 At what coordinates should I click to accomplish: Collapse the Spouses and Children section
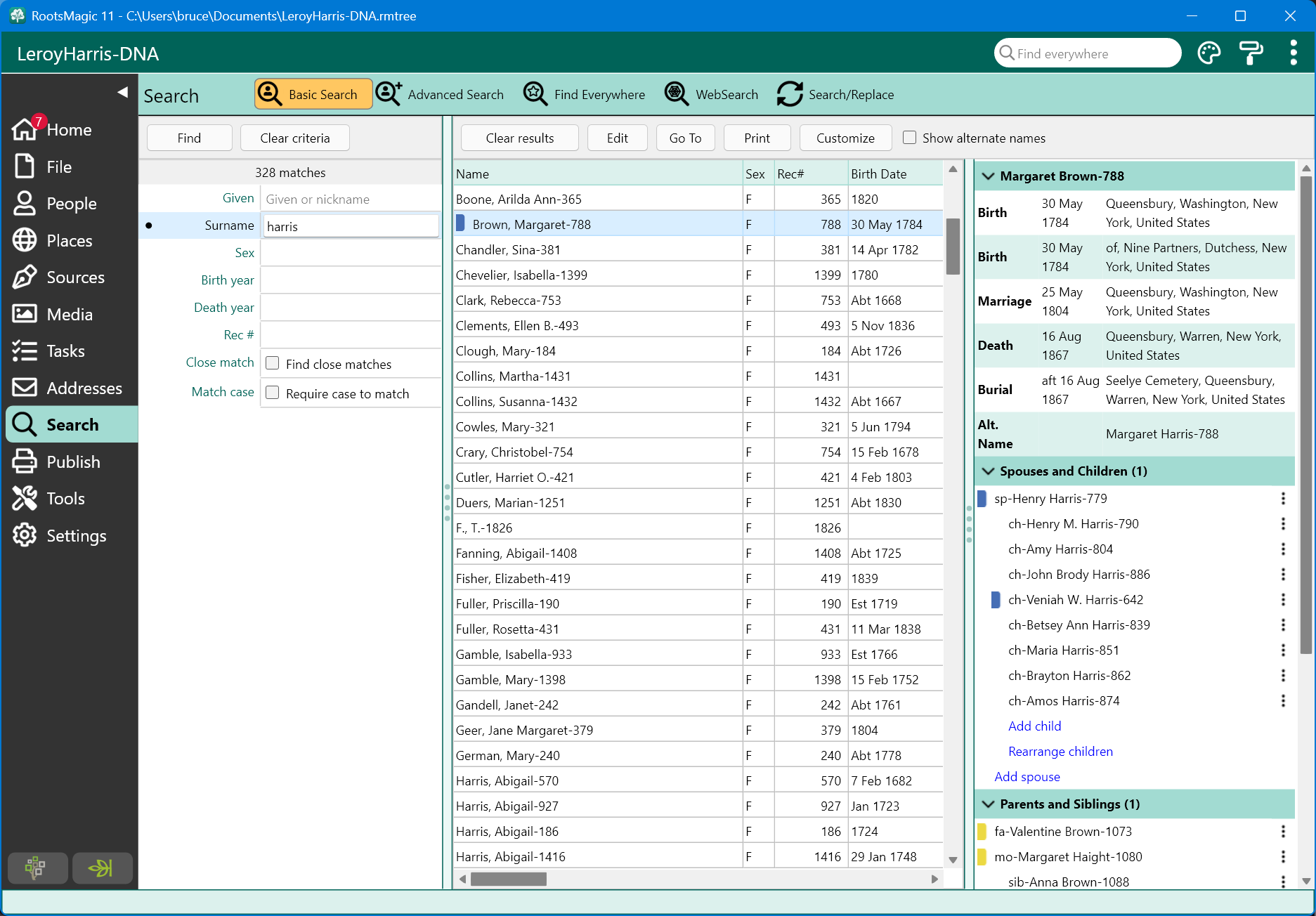point(988,471)
